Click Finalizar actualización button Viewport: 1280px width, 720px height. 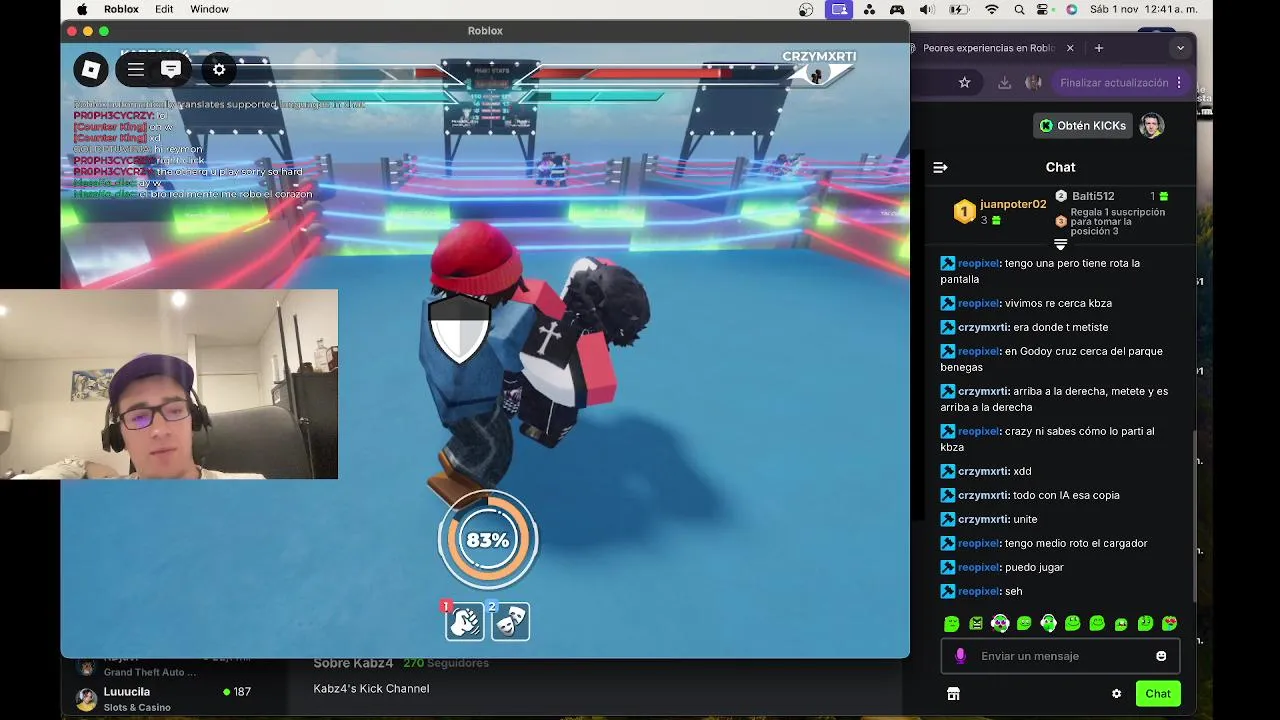(1114, 83)
